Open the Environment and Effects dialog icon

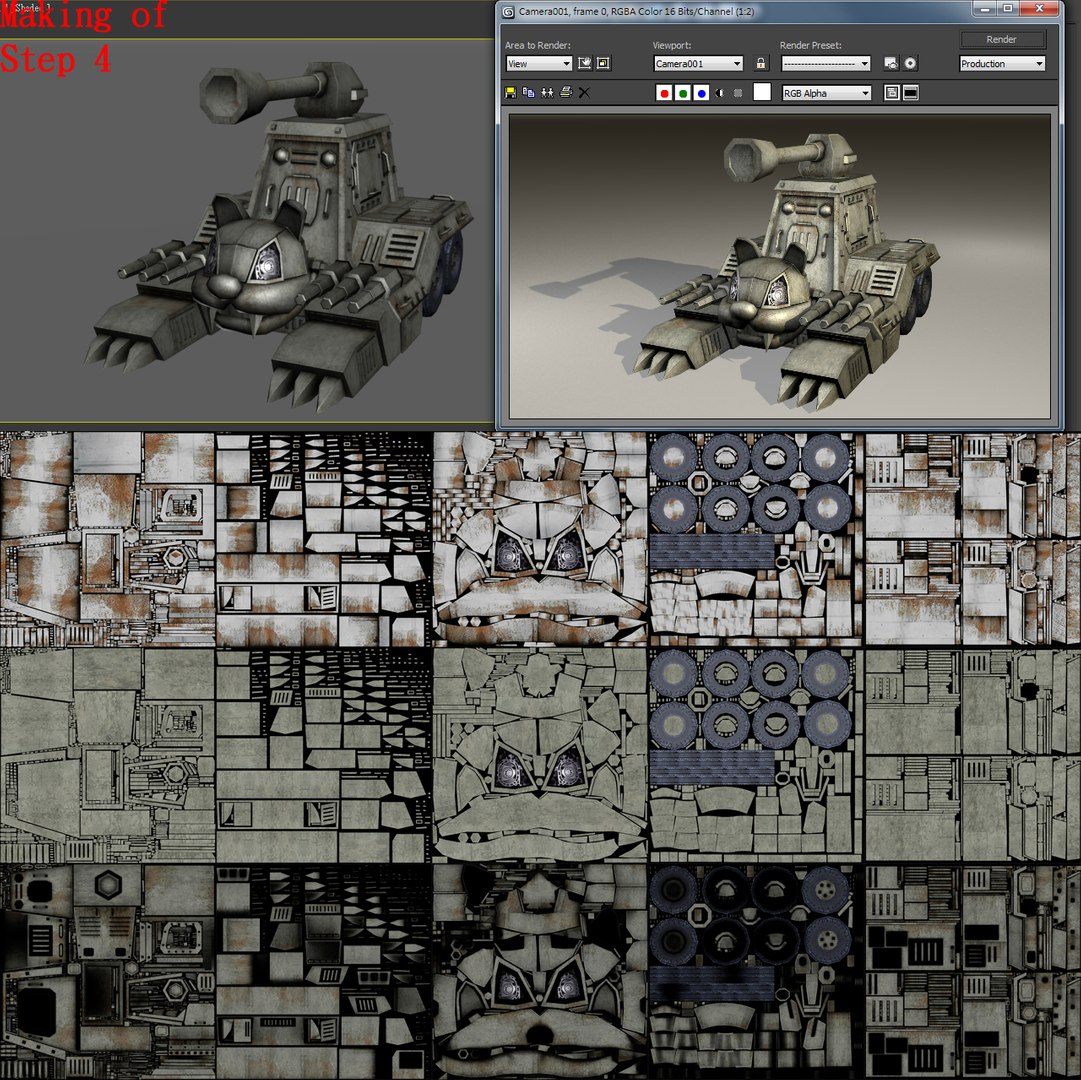[911, 63]
